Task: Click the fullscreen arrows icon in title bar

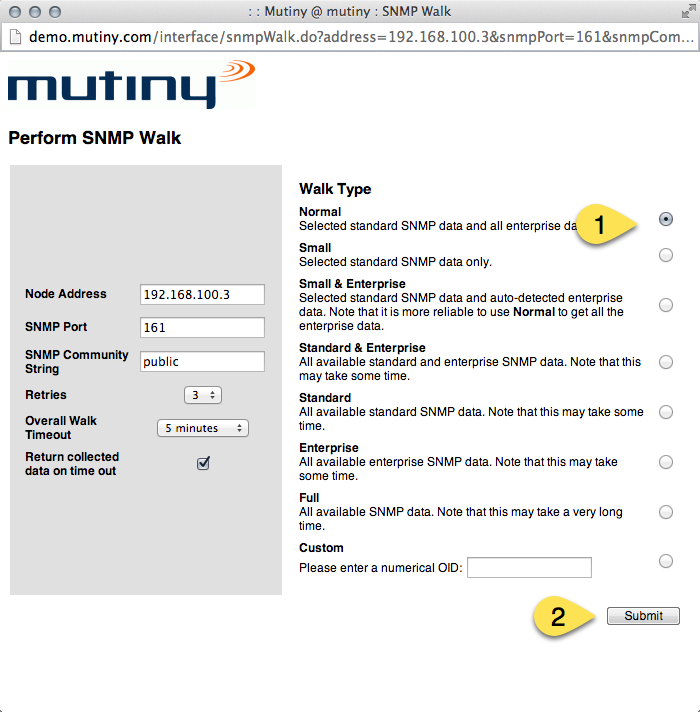Action: [x=688, y=11]
